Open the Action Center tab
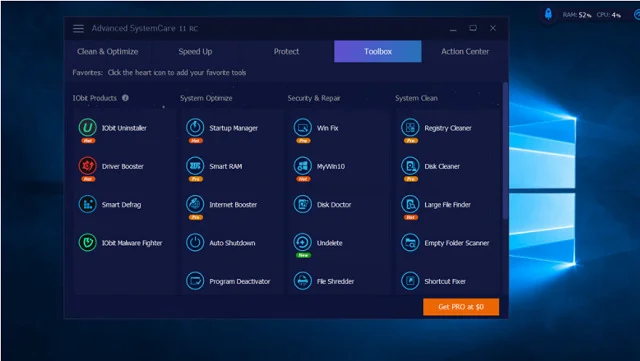The image size is (640, 361). click(465, 51)
